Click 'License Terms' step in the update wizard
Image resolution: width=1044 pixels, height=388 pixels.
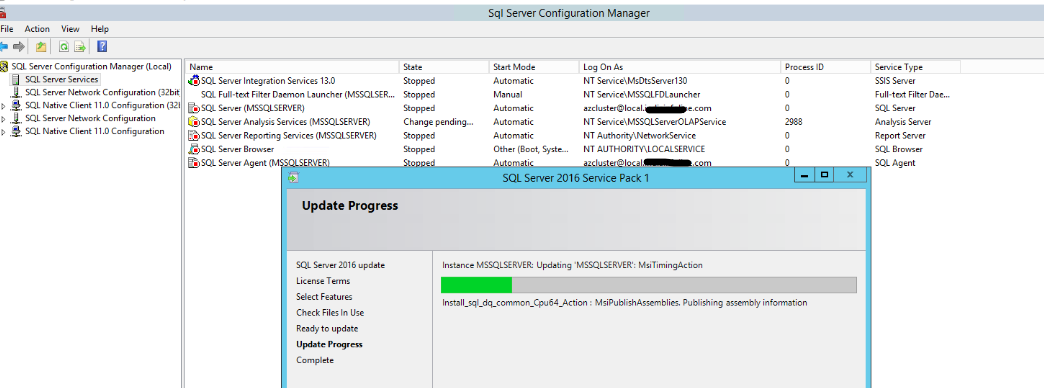click(323, 281)
